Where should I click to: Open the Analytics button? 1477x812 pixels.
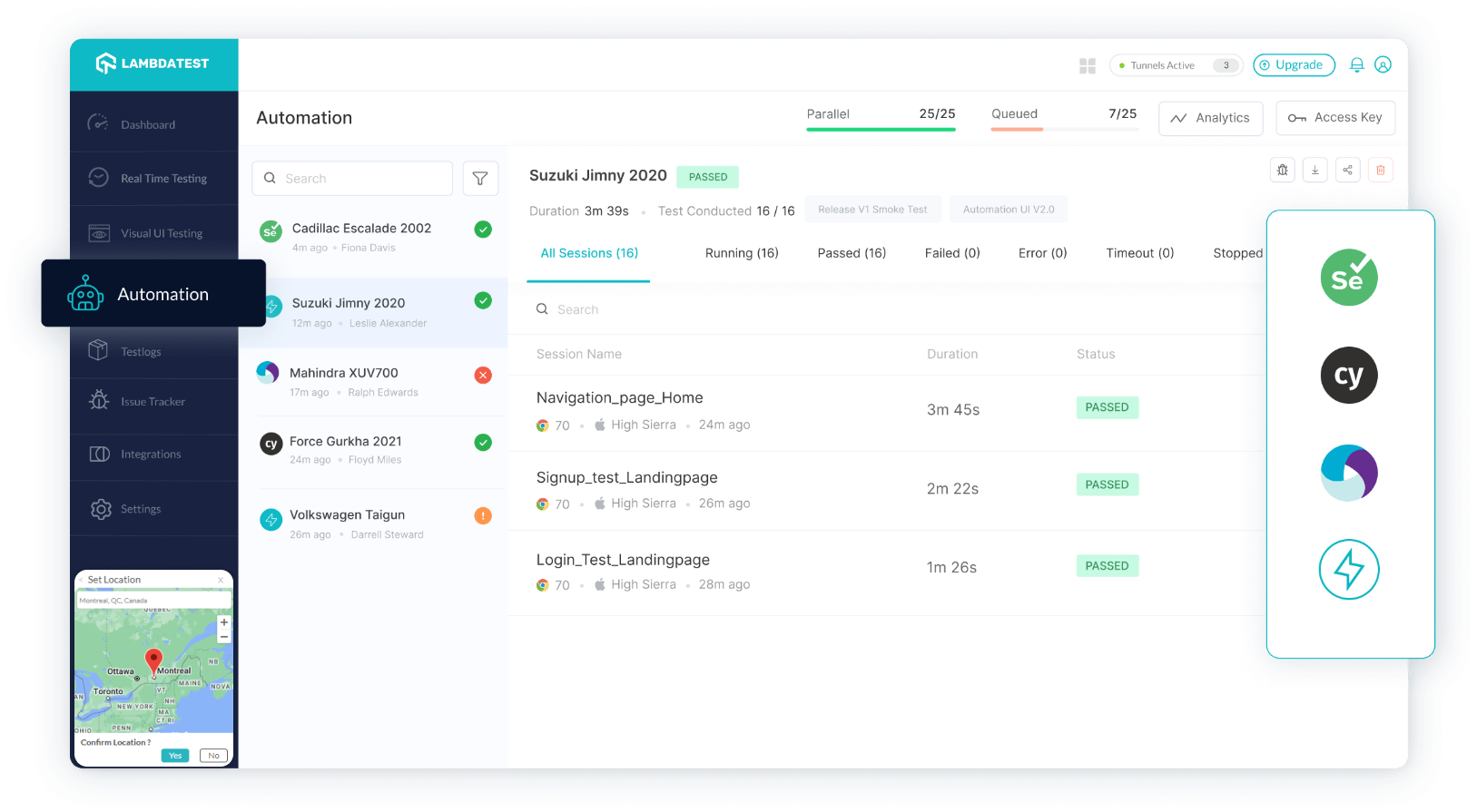[x=1210, y=118]
